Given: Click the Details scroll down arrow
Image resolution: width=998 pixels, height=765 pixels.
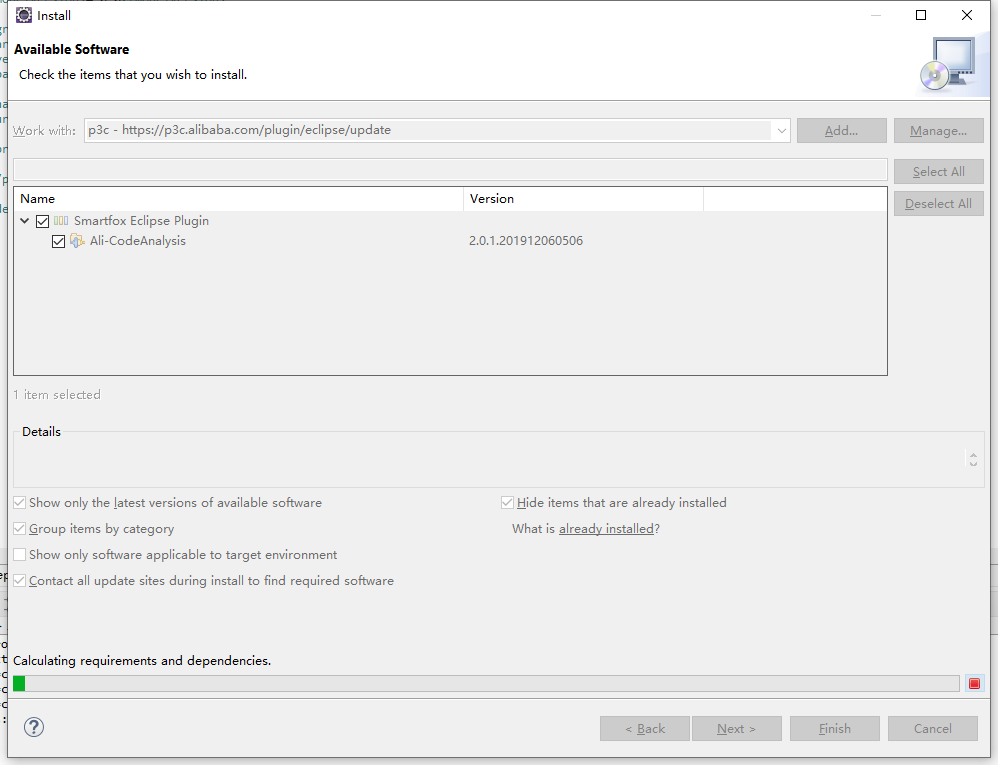Looking at the screenshot, I should point(973,464).
